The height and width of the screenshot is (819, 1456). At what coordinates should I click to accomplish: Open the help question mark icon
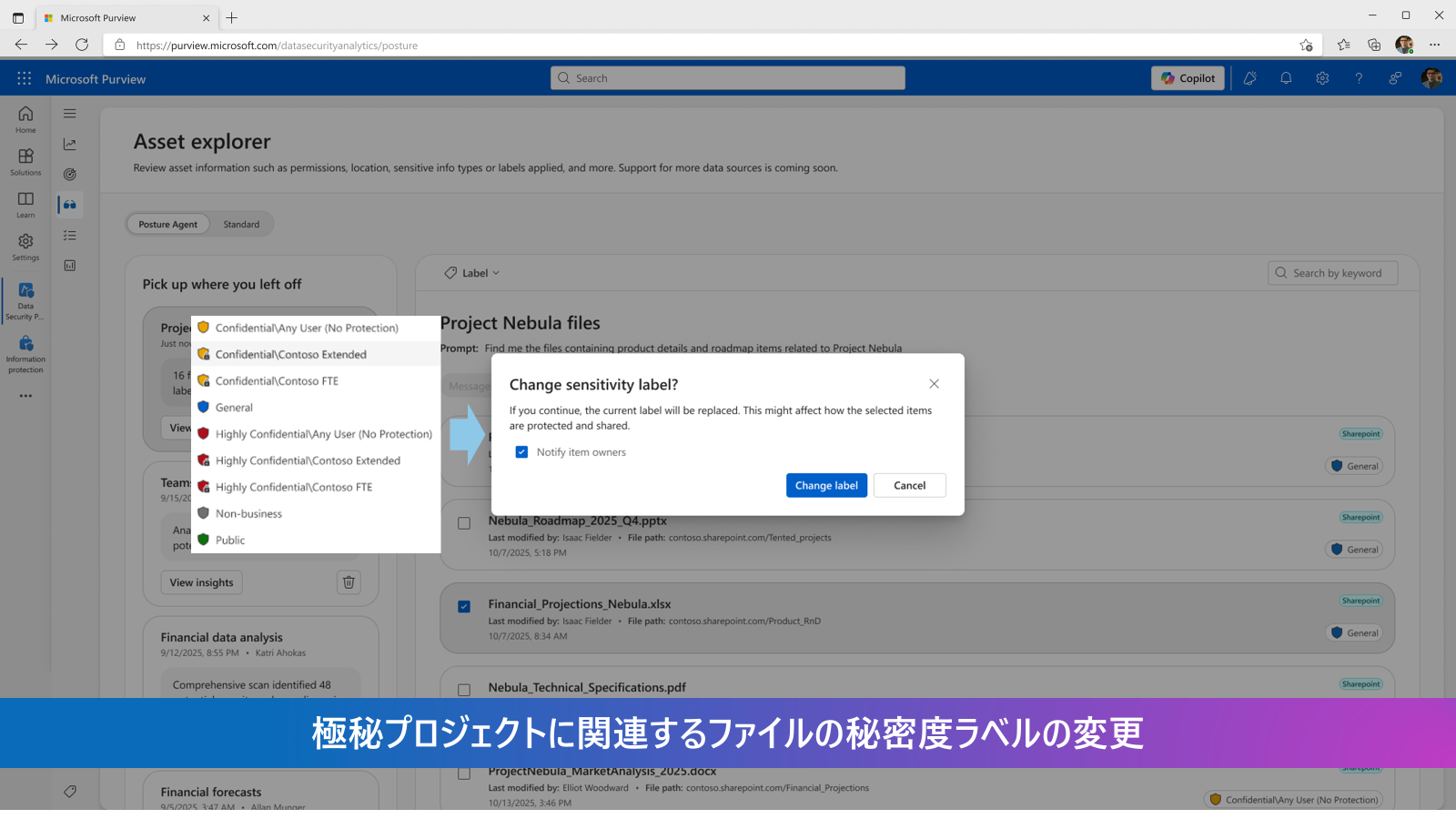[x=1359, y=78]
